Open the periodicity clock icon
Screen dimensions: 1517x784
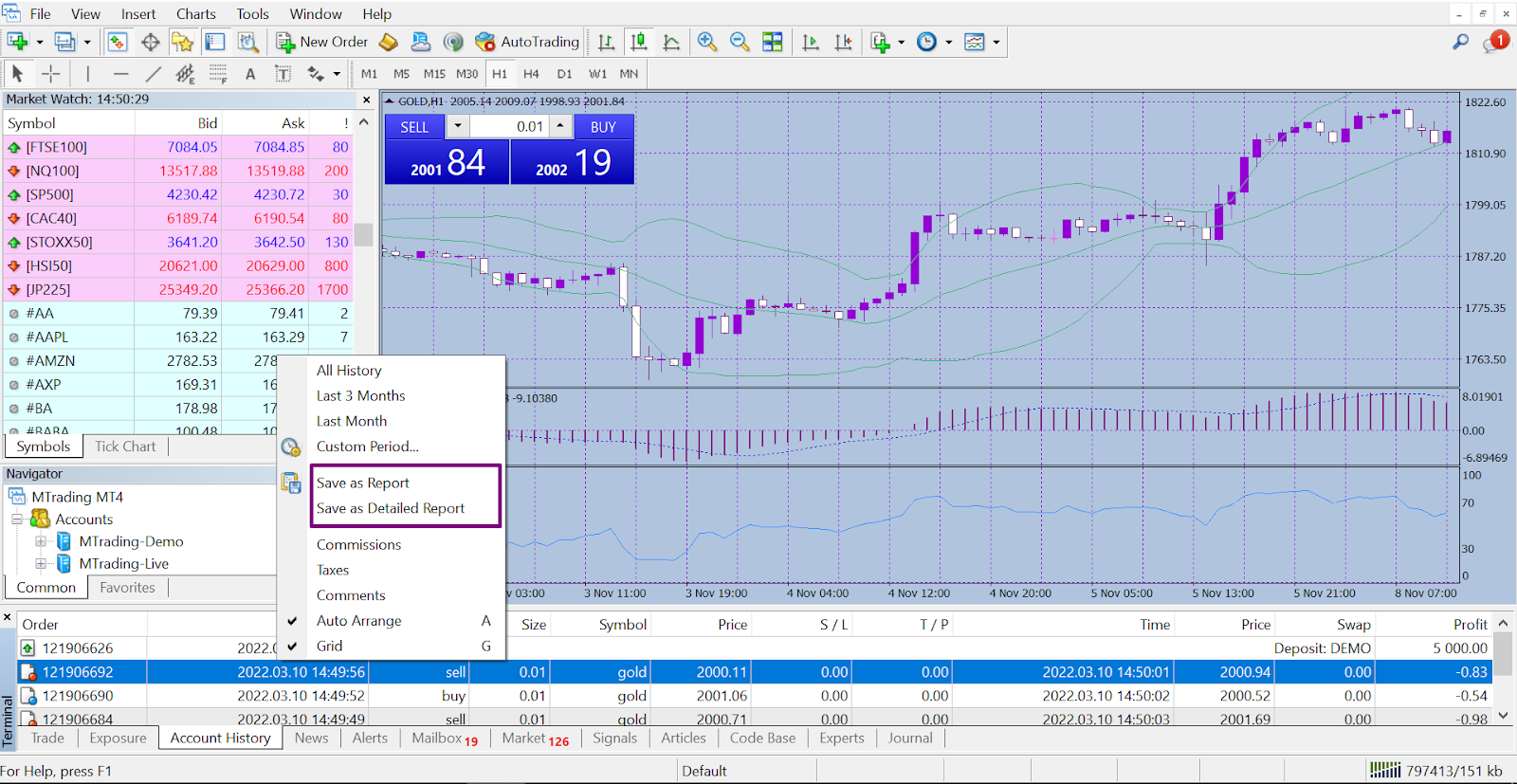[926, 42]
